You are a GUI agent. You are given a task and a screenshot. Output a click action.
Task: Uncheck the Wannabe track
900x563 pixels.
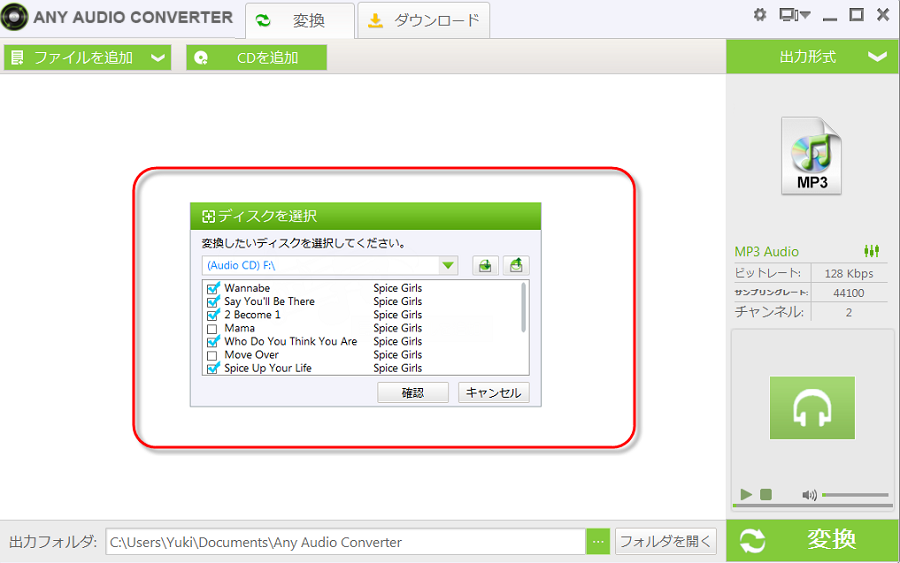[x=213, y=288]
